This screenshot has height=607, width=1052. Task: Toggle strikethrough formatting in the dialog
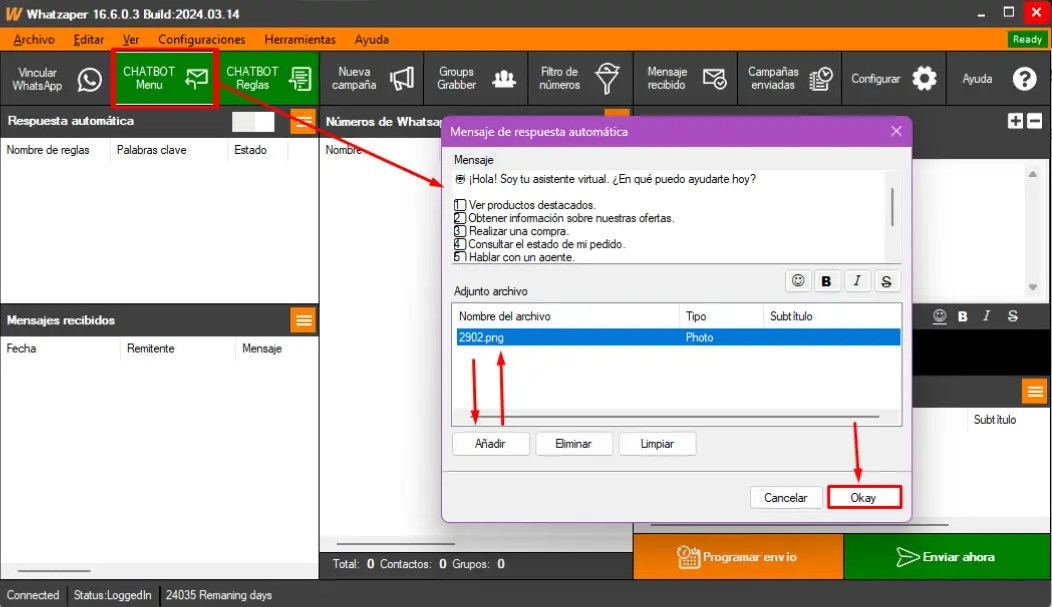click(886, 281)
